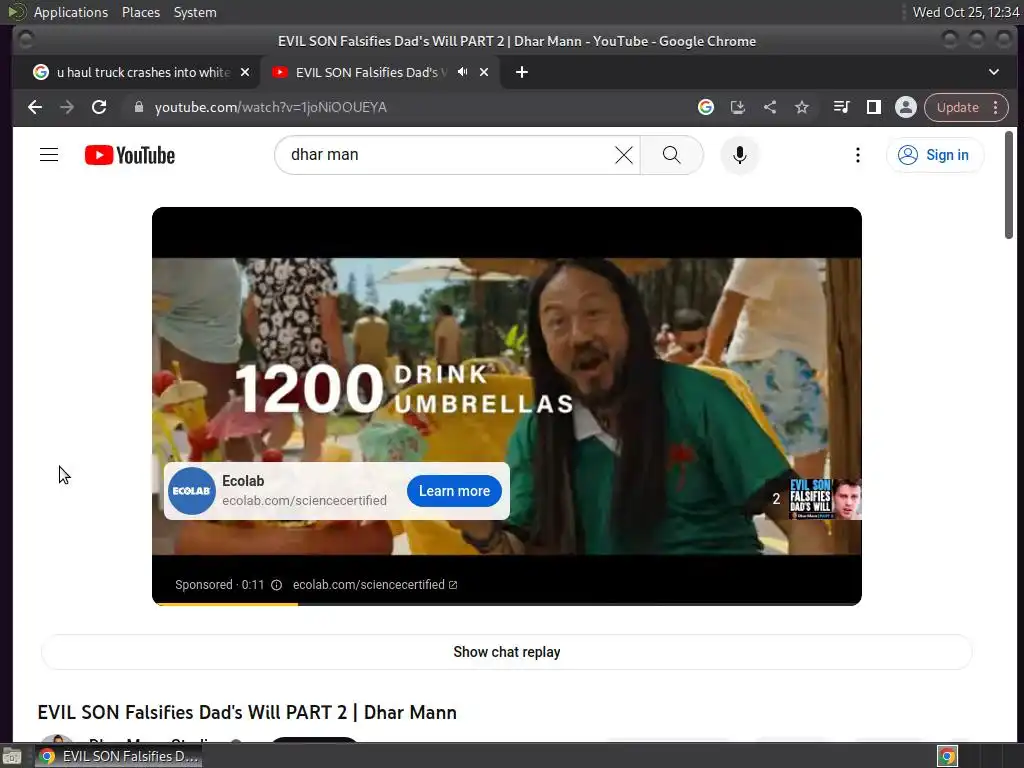Open the Places menu
This screenshot has height=768, width=1024.
coord(140,12)
